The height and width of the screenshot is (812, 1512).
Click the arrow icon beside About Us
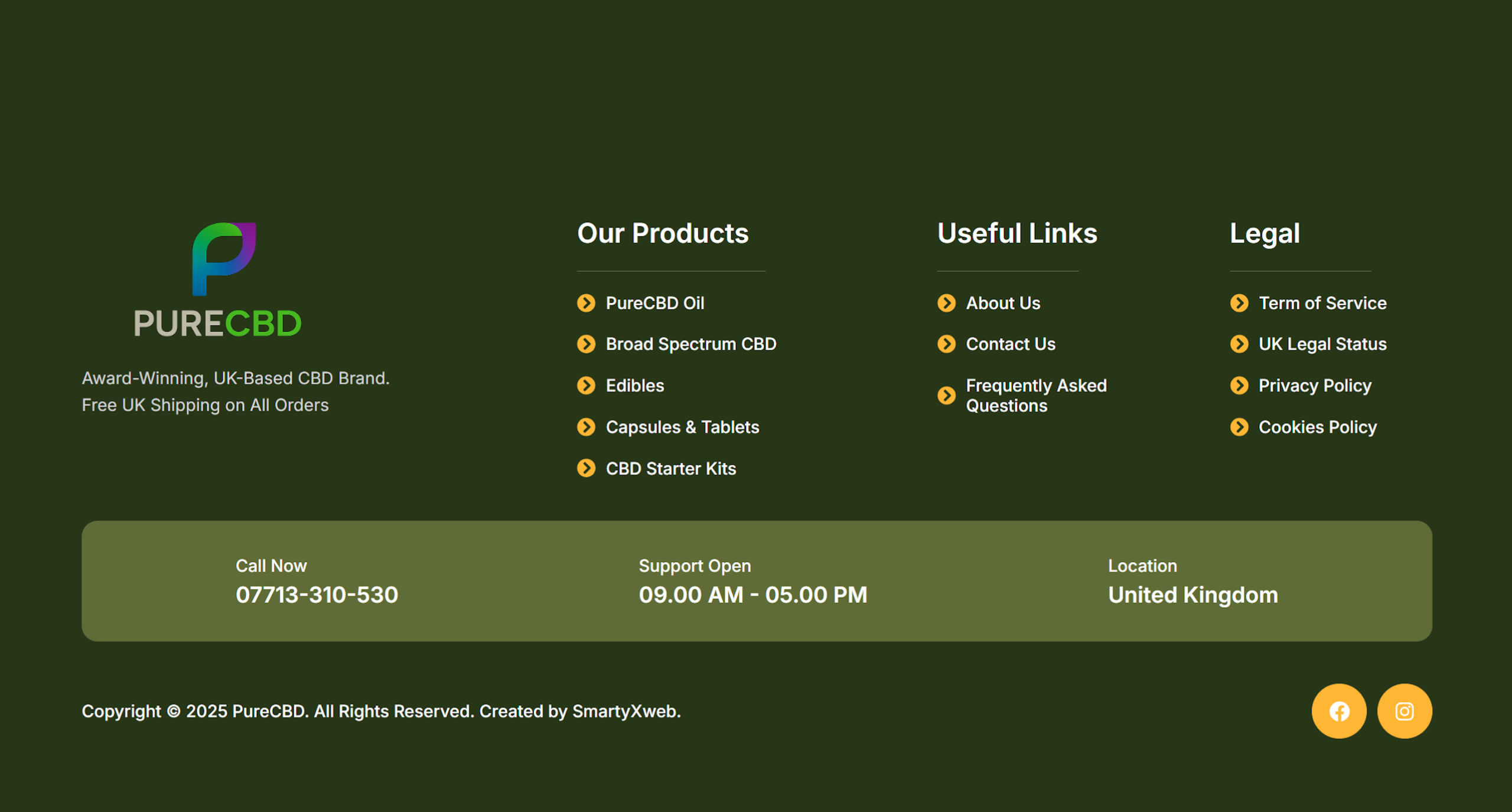click(946, 303)
